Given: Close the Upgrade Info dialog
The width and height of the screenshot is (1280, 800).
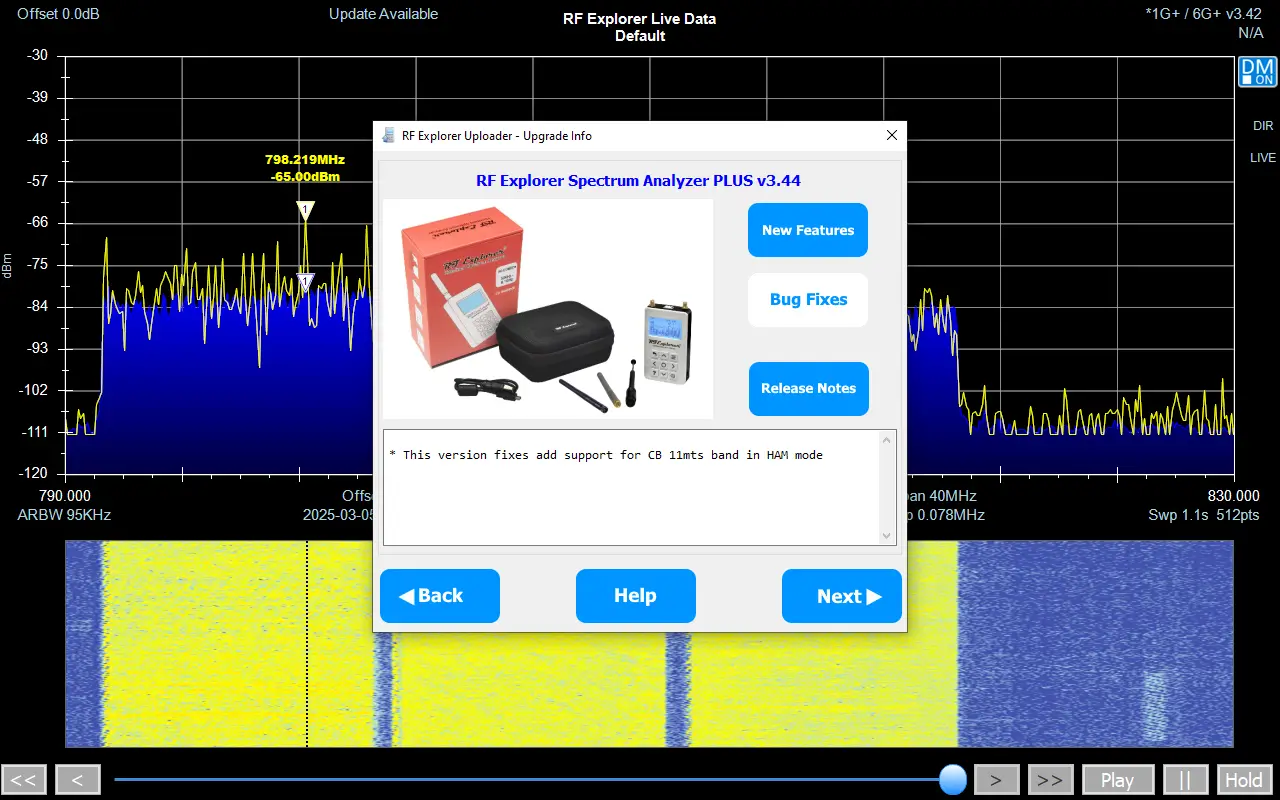Looking at the screenshot, I should (x=892, y=136).
